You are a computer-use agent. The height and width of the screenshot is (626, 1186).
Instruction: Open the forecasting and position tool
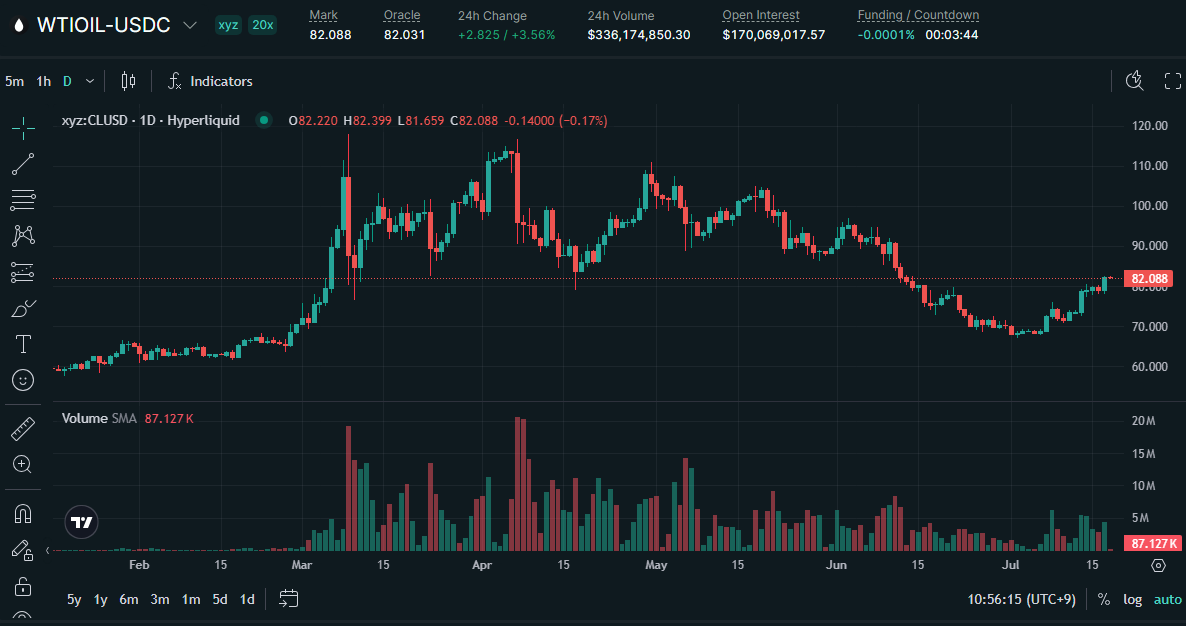click(23, 272)
